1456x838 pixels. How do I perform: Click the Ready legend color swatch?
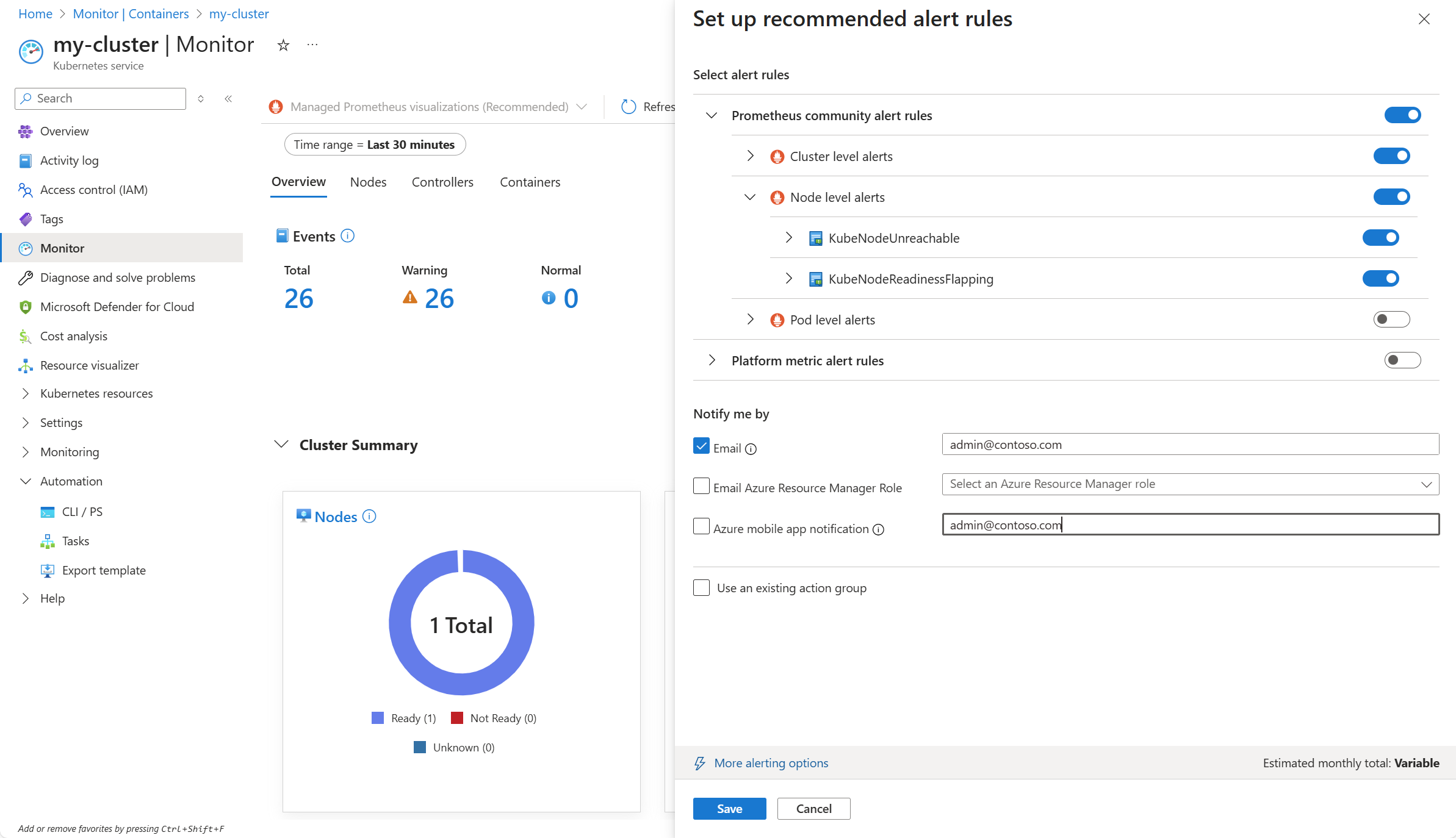tap(378, 718)
